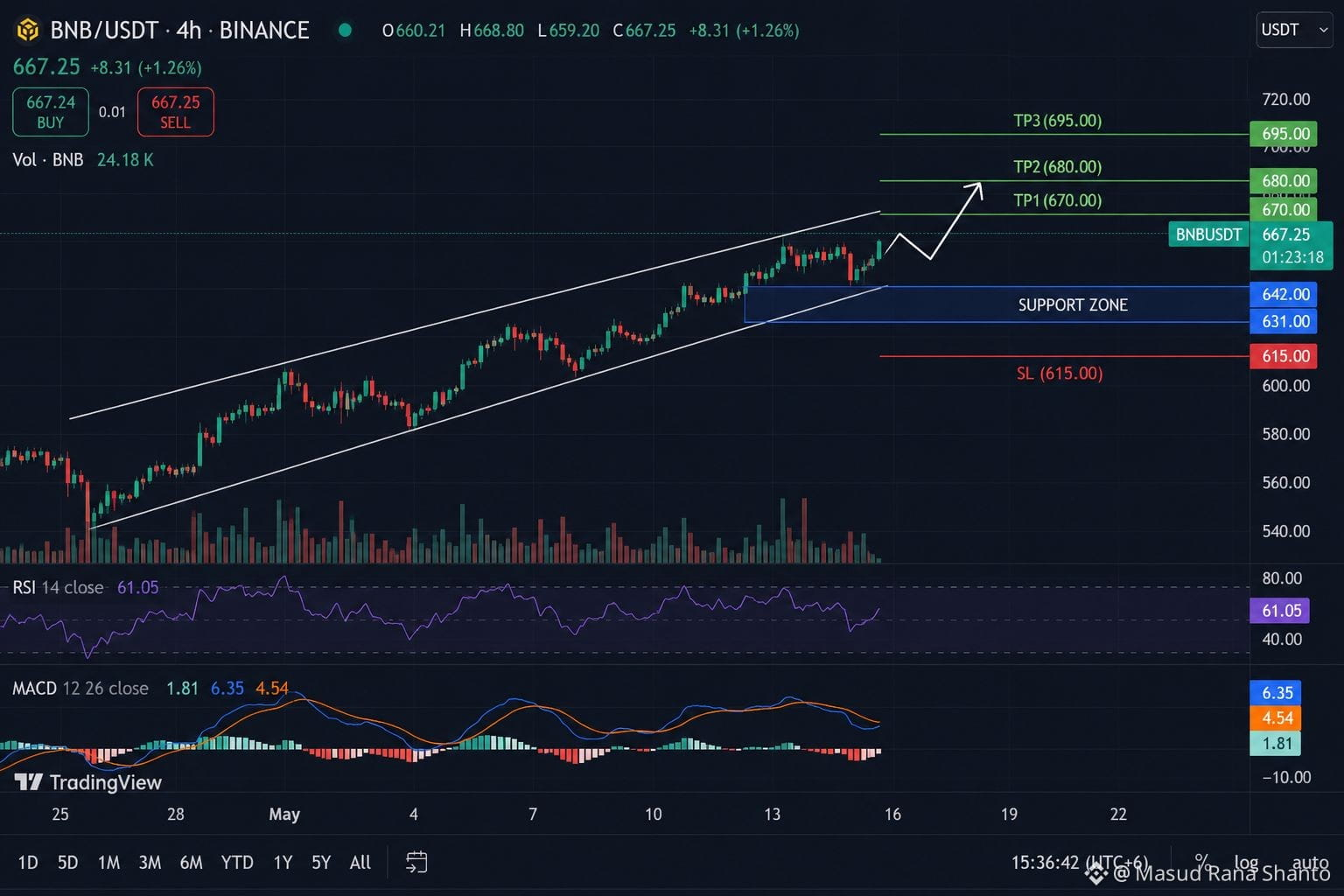Click the 4.54 signal value tag
Viewport: 1344px width, 896px height.
(x=1277, y=717)
